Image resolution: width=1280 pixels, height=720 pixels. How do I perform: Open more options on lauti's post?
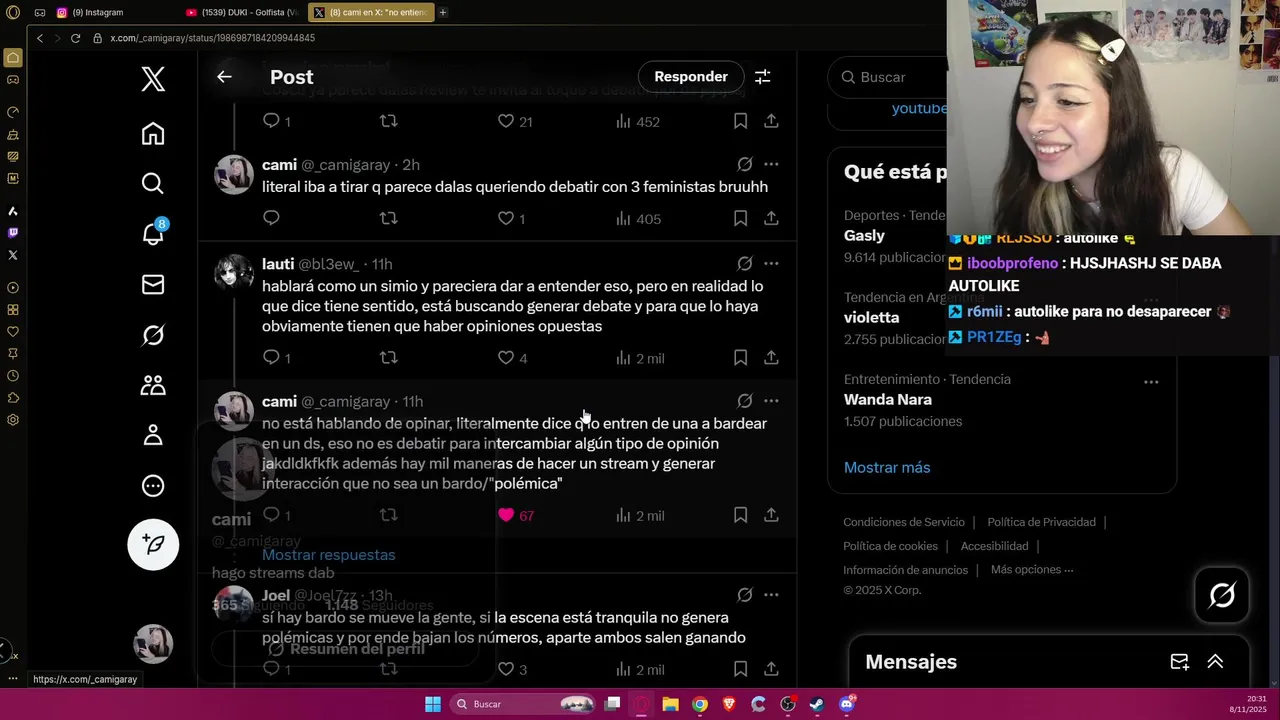(x=771, y=264)
